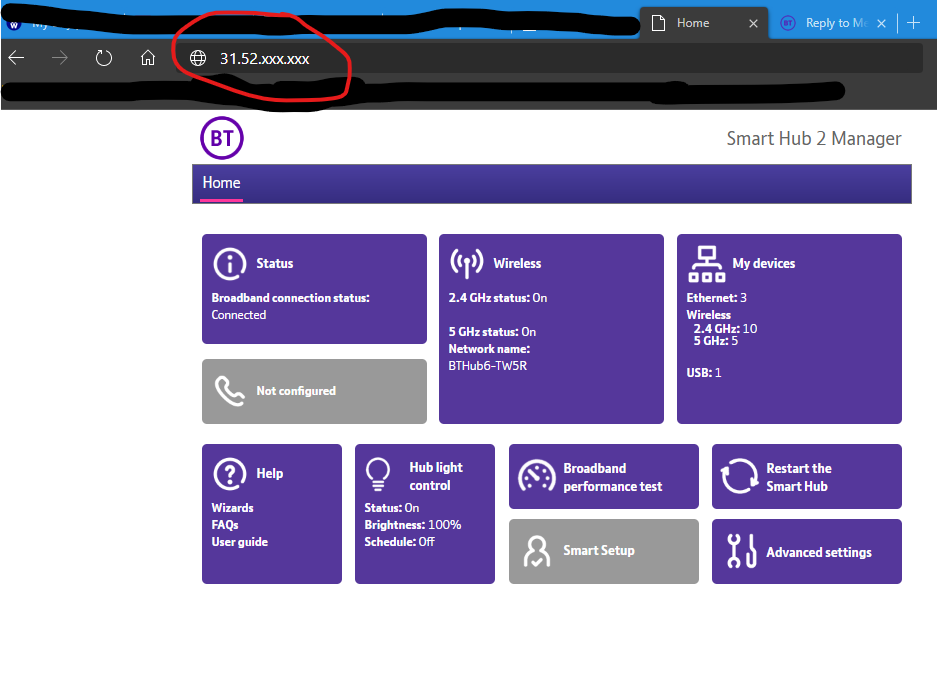Click the 5 GHz: 5 devices entry
The height and width of the screenshot is (687, 937).
click(715, 341)
